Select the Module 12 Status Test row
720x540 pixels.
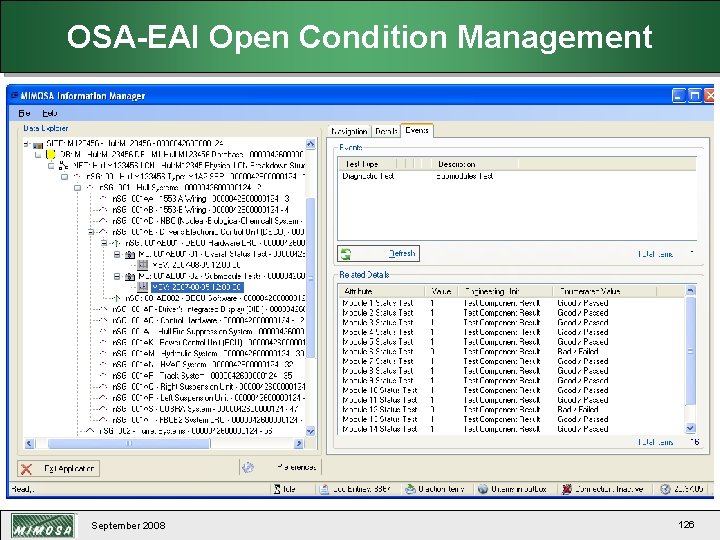(x=512, y=409)
